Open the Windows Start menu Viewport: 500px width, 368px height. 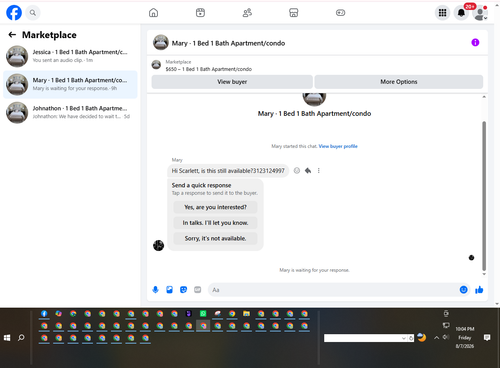pyautogui.click(x=7, y=338)
